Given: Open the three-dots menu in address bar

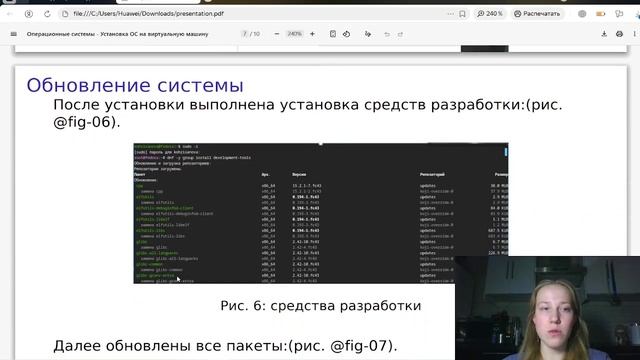Looking at the screenshot, I should coord(450,14).
